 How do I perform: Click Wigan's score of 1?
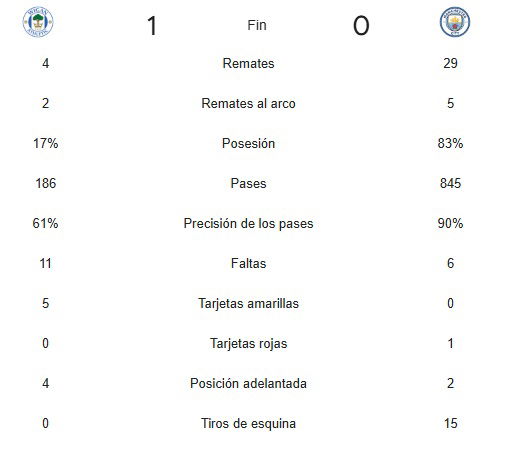152,26
